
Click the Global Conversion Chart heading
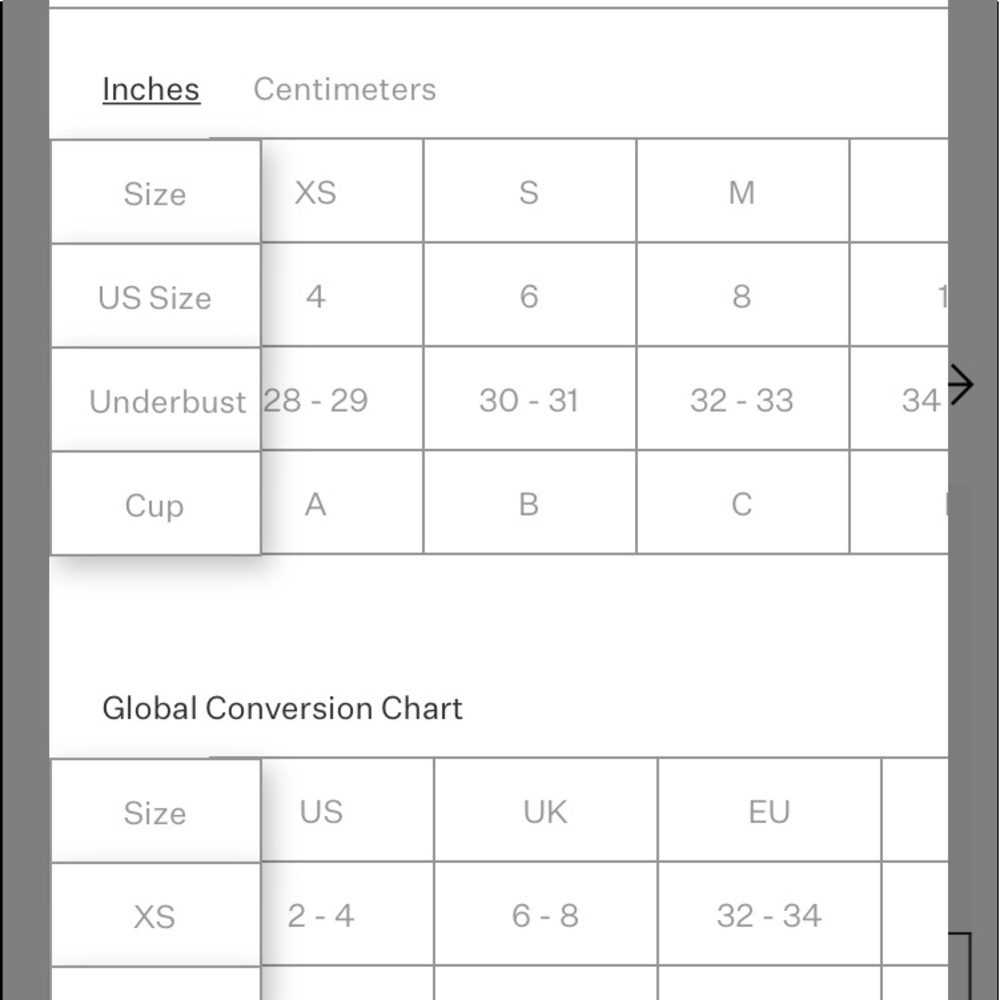(x=283, y=709)
